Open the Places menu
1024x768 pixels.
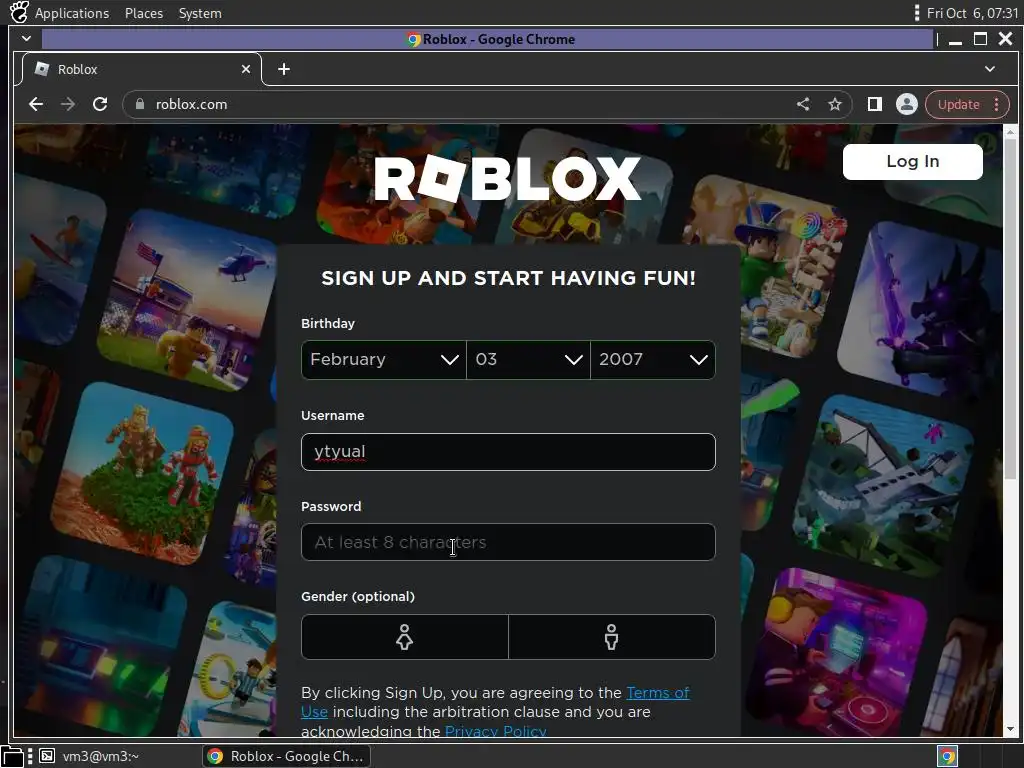pyautogui.click(x=144, y=13)
